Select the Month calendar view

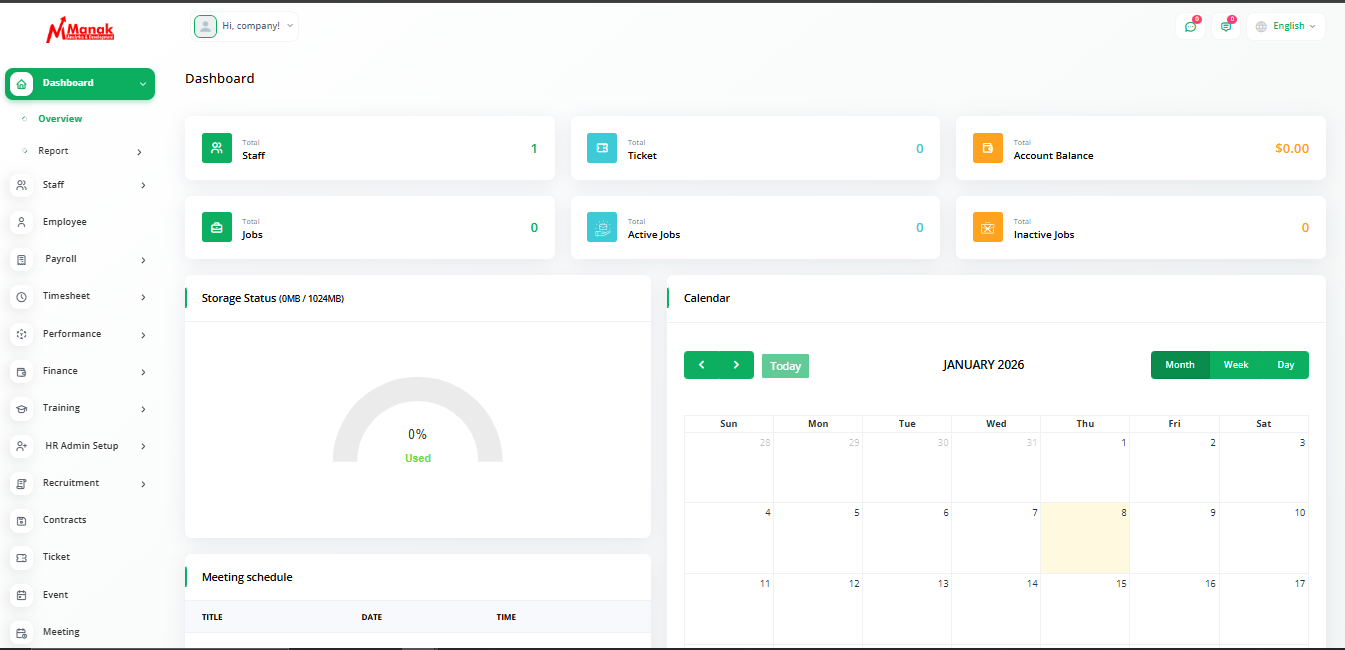(1180, 365)
